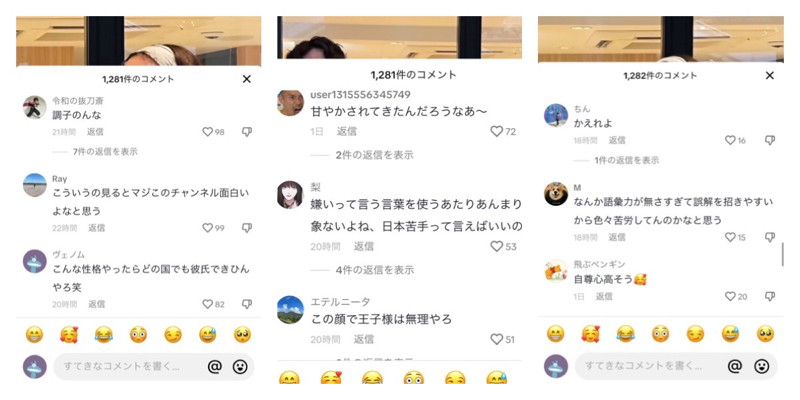Reply to 令和の抜刀斎's comment via 返信
The width and height of the screenshot is (800, 400).
[95, 132]
